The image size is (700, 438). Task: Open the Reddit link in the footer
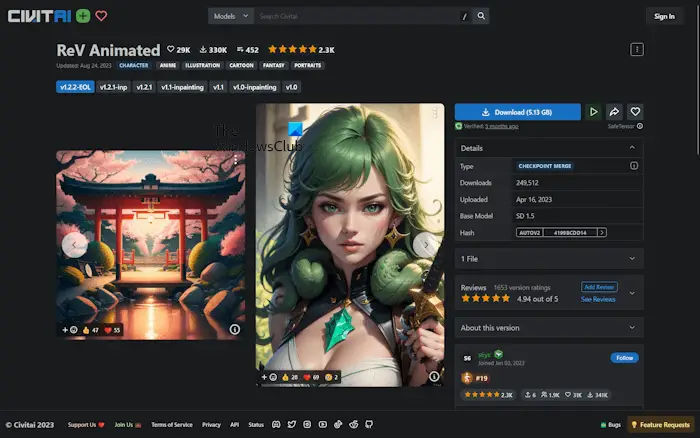pyautogui.click(x=354, y=424)
